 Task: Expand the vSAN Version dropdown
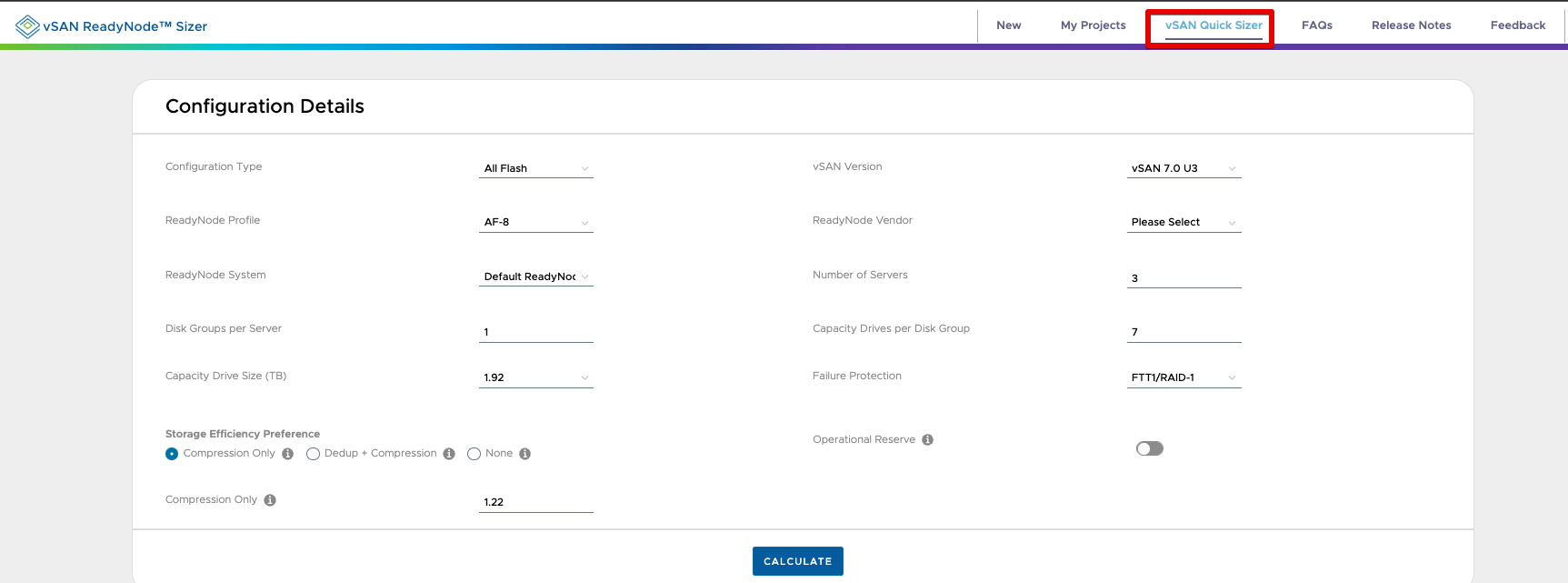coord(1183,168)
